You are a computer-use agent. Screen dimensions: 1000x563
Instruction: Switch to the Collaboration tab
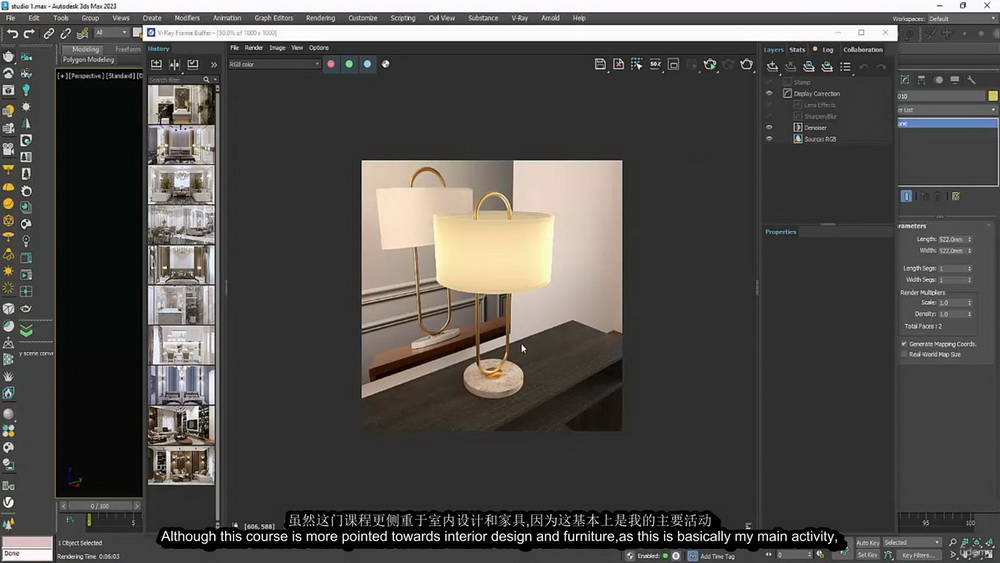click(863, 50)
